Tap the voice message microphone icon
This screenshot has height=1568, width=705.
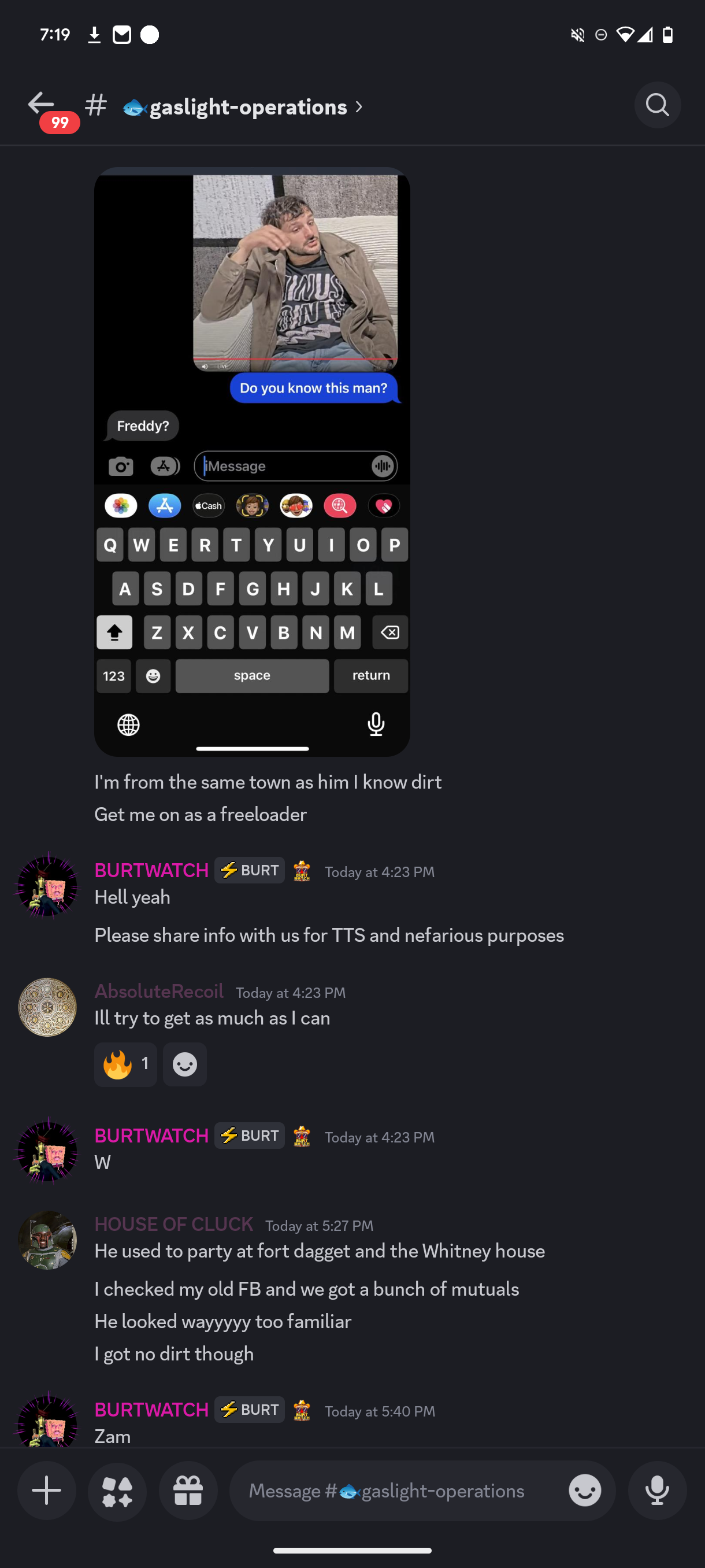pyautogui.click(x=657, y=1491)
